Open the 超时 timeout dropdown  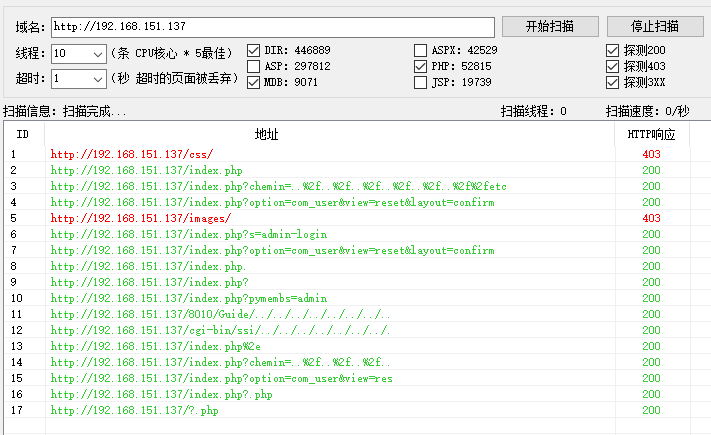tap(97, 78)
